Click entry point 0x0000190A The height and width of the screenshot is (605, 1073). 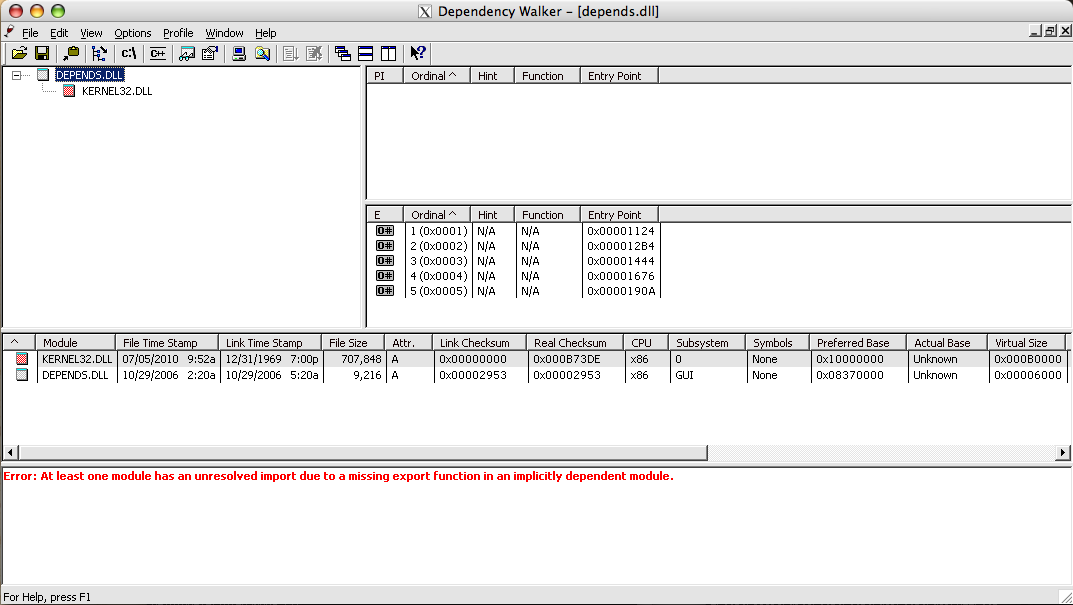coord(621,291)
